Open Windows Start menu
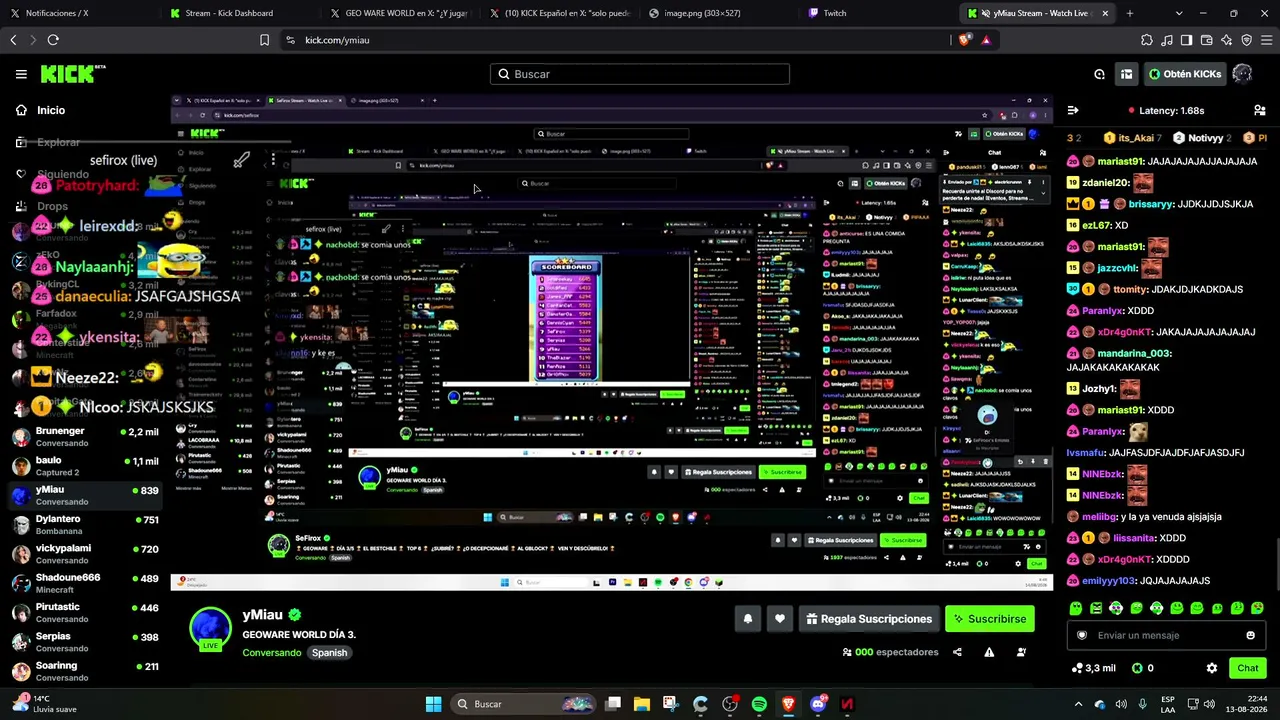1280x720 pixels. pos(433,704)
